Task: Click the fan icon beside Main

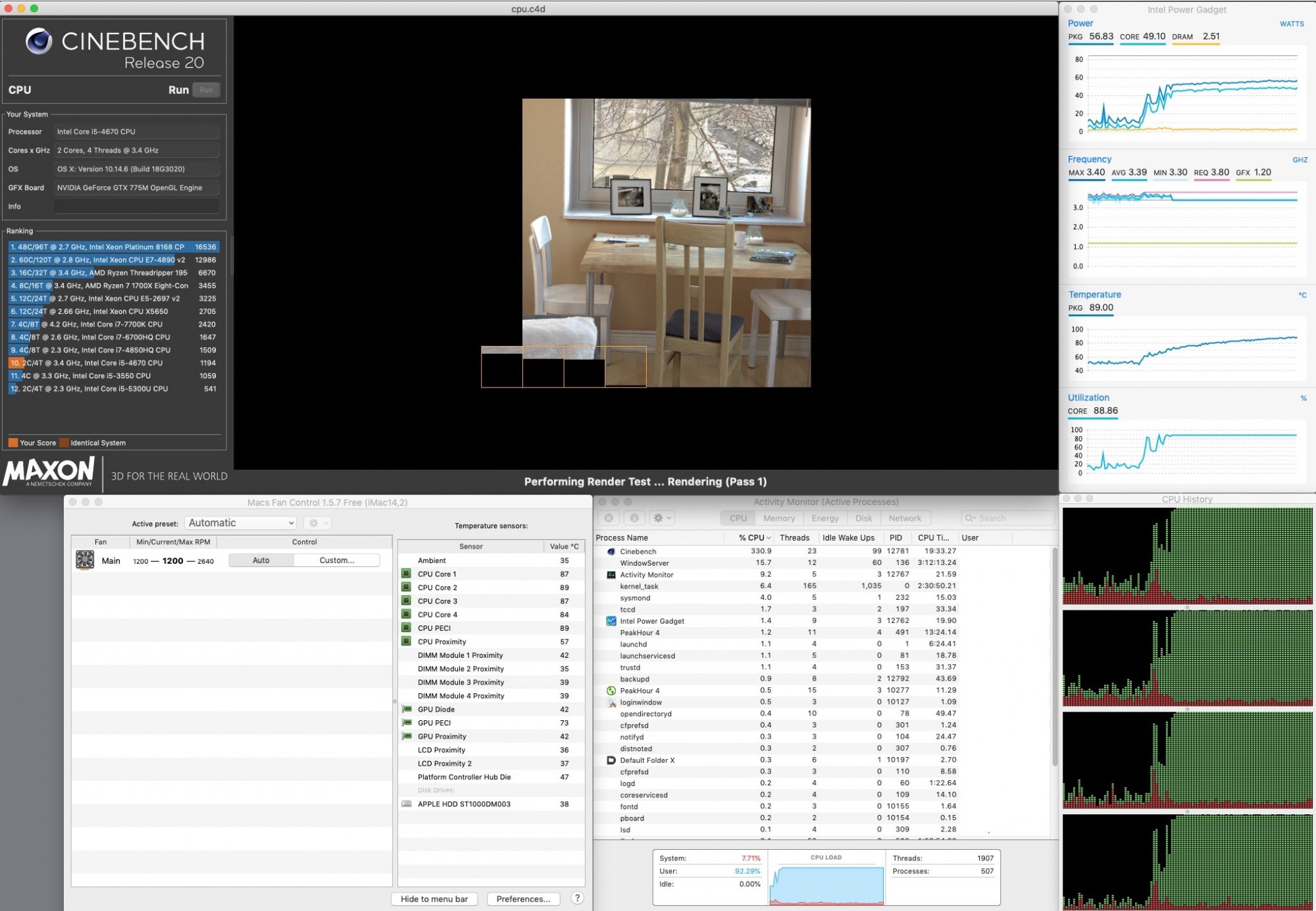Action: pyautogui.click(x=85, y=560)
